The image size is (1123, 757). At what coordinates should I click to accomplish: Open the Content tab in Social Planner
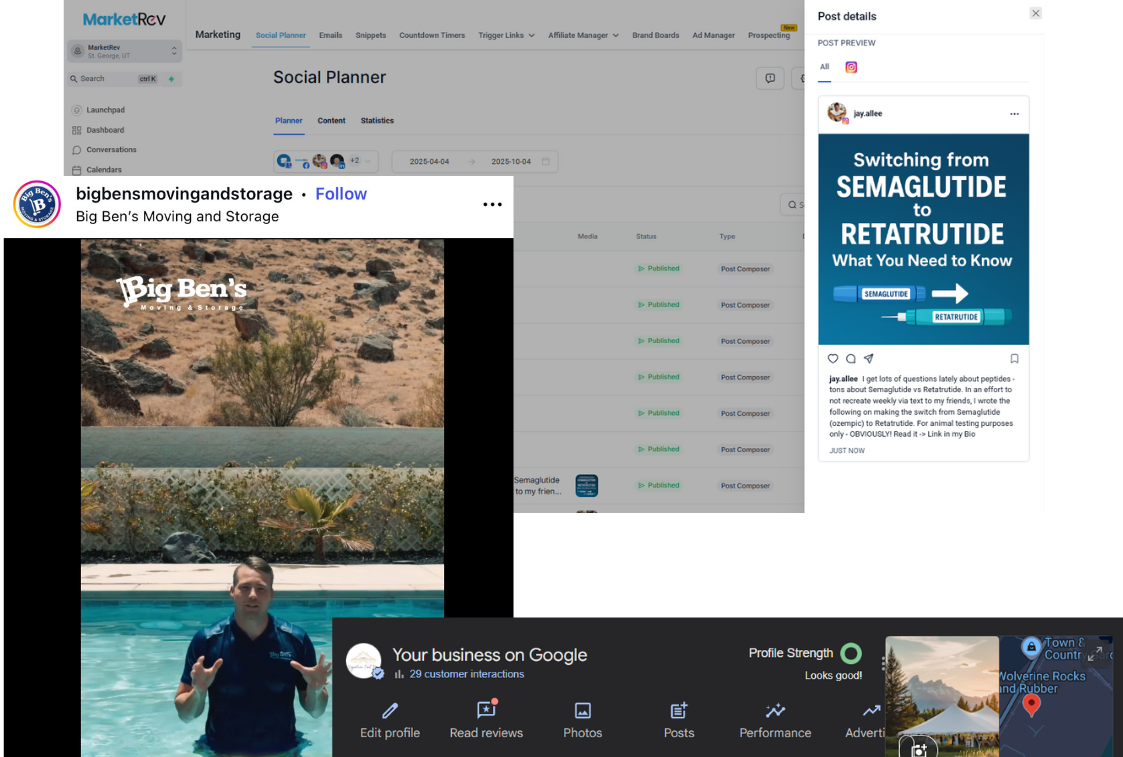tap(331, 121)
